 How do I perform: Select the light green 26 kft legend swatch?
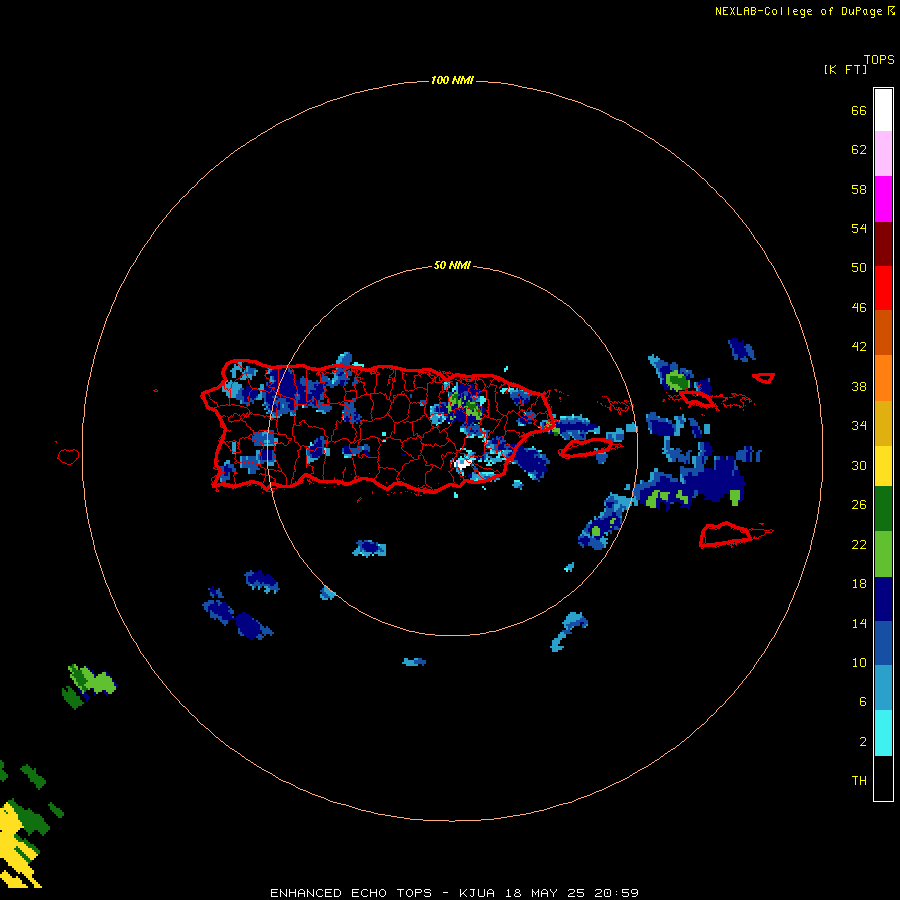tap(883, 553)
